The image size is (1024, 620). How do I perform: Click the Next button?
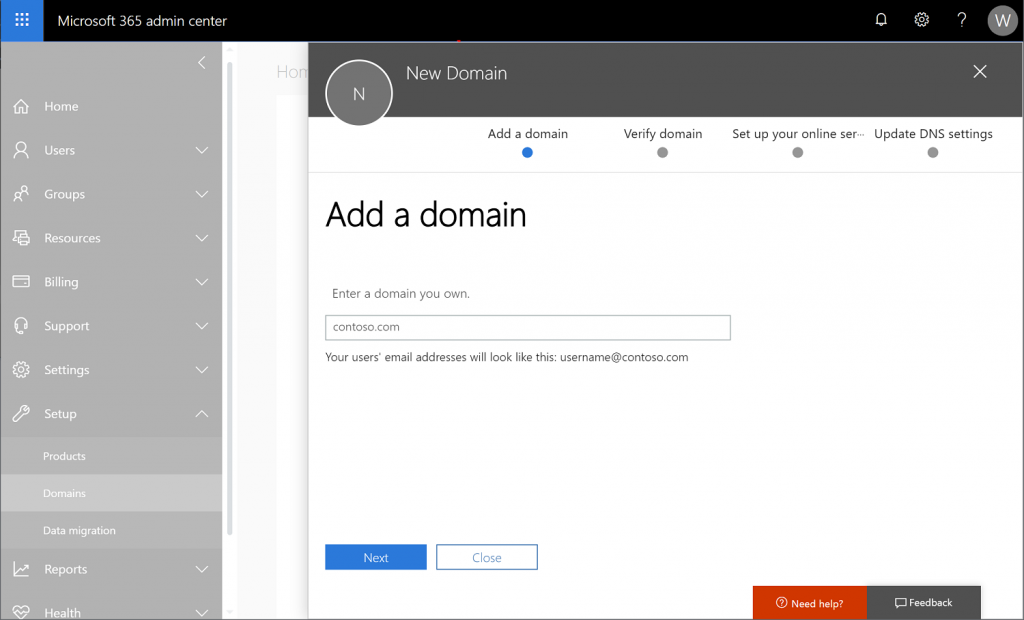(x=375, y=557)
